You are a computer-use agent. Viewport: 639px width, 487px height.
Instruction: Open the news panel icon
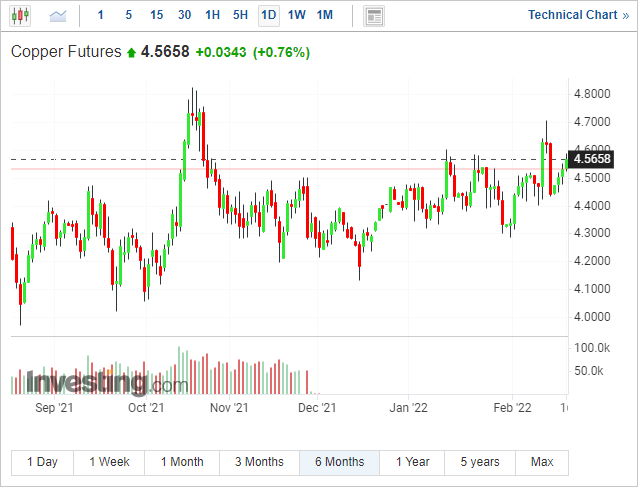coord(374,16)
